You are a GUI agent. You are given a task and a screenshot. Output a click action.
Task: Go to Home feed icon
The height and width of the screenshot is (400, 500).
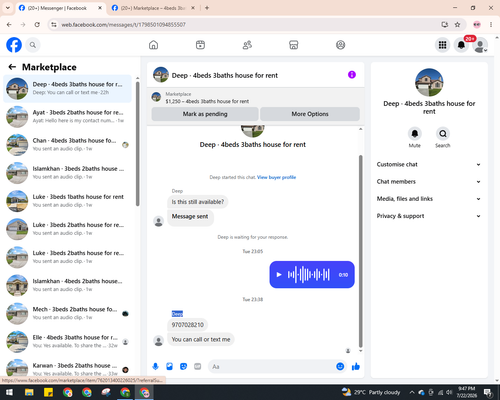click(153, 45)
